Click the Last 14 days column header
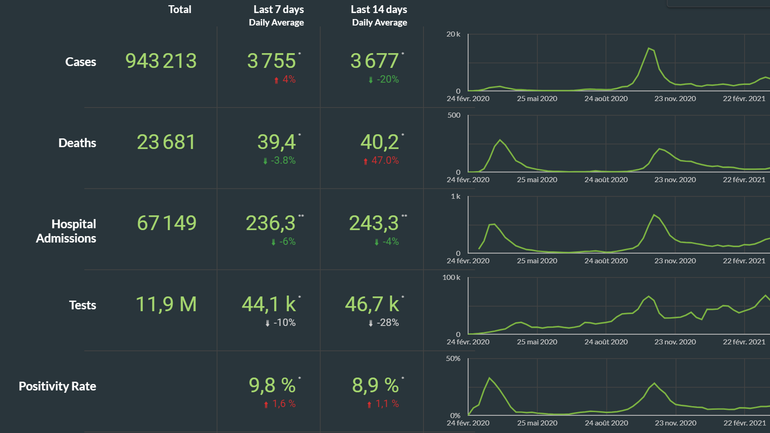 (x=377, y=10)
